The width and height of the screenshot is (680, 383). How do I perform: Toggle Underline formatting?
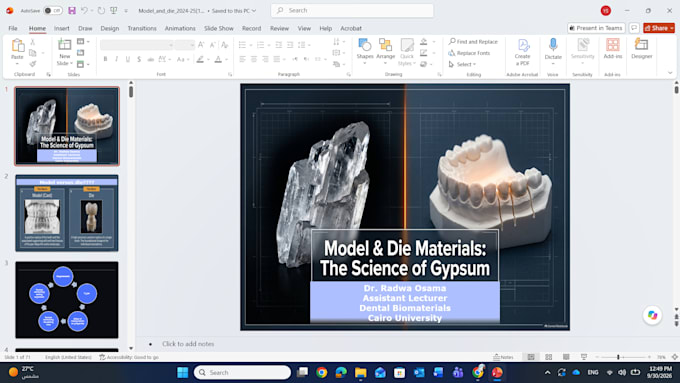tap(128, 59)
